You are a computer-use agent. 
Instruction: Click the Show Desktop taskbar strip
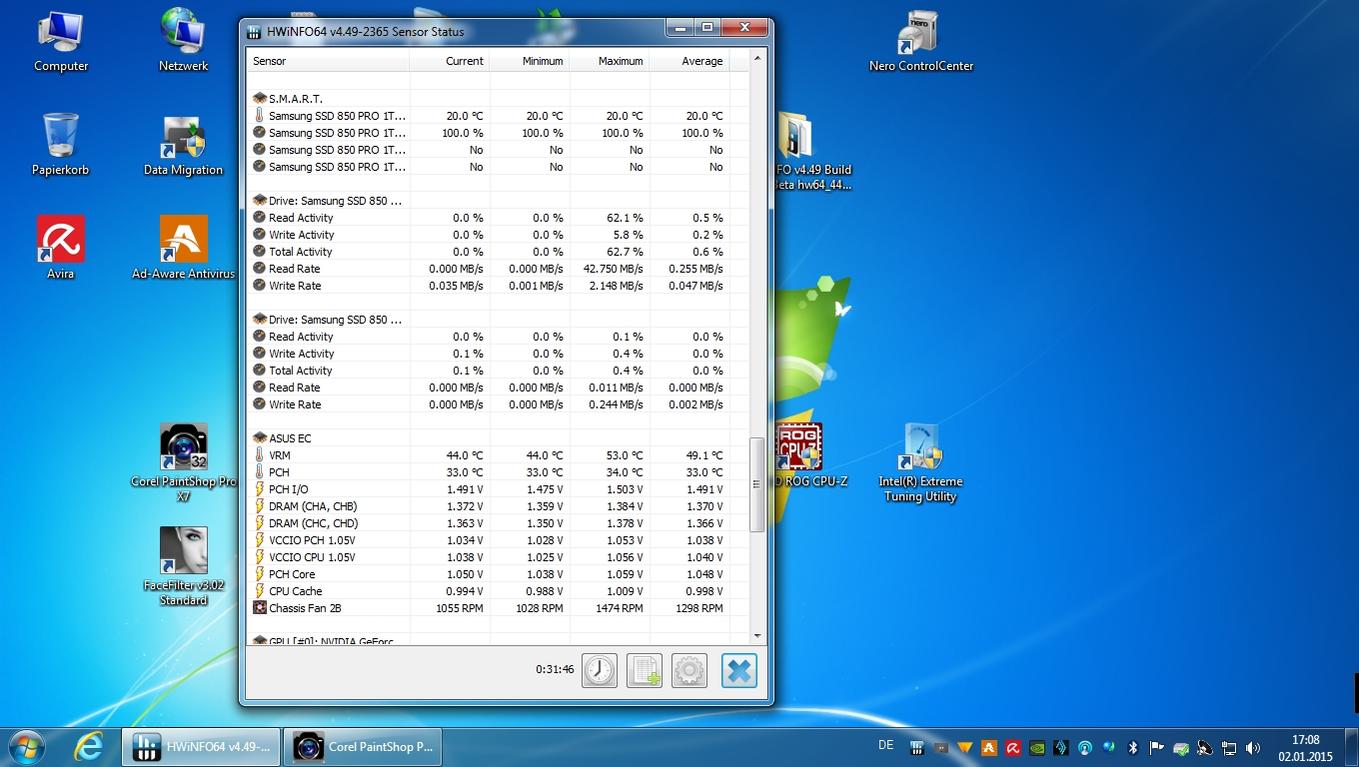pos(1351,747)
